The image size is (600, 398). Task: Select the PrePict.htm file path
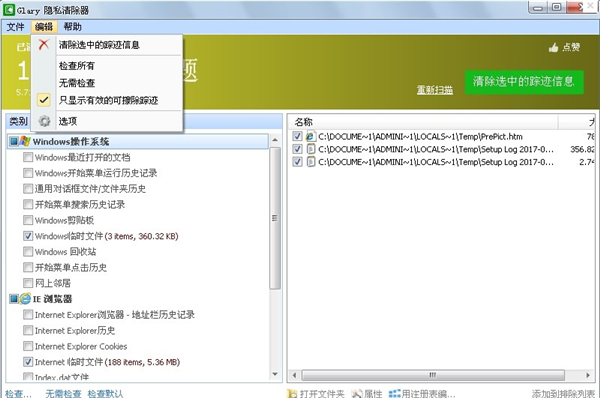pyautogui.click(x=421, y=137)
